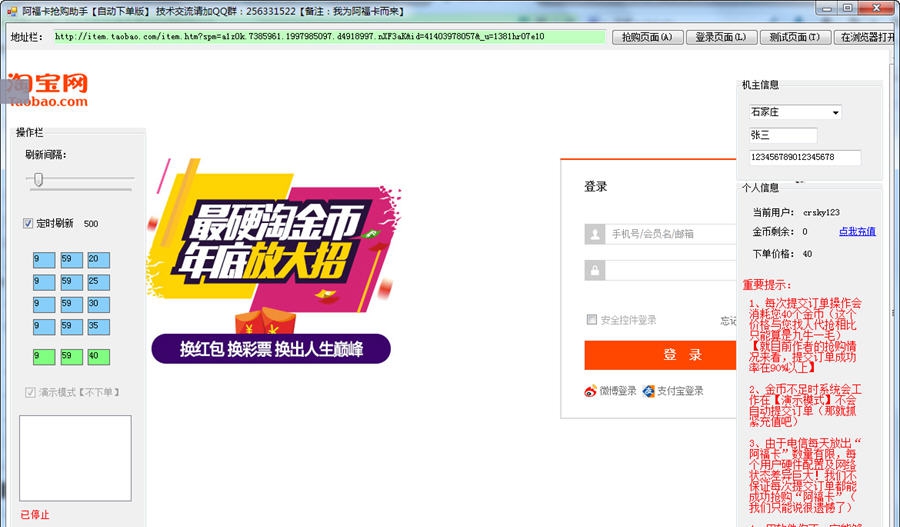This screenshot has width=900, height=527.
Task: Click the Weibo login icon
Action: click(x=591, y=392)
